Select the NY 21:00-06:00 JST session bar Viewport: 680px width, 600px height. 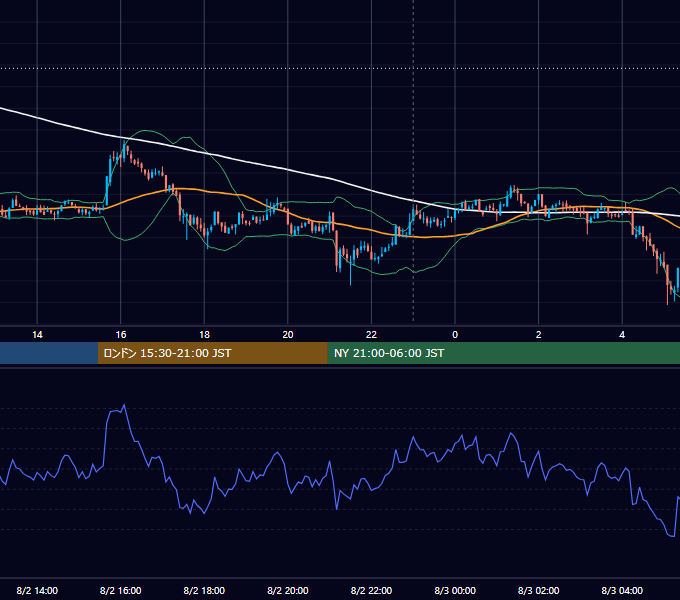503,353
